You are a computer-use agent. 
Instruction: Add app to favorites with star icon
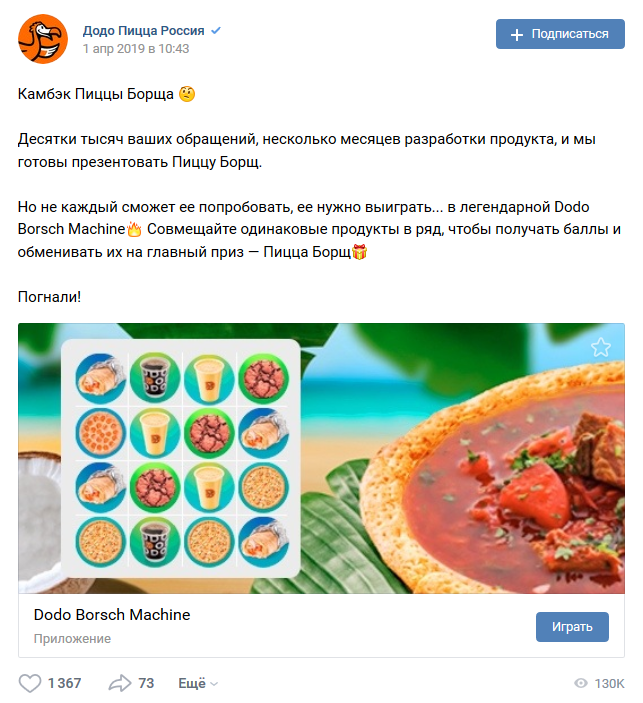coord(600,347)
